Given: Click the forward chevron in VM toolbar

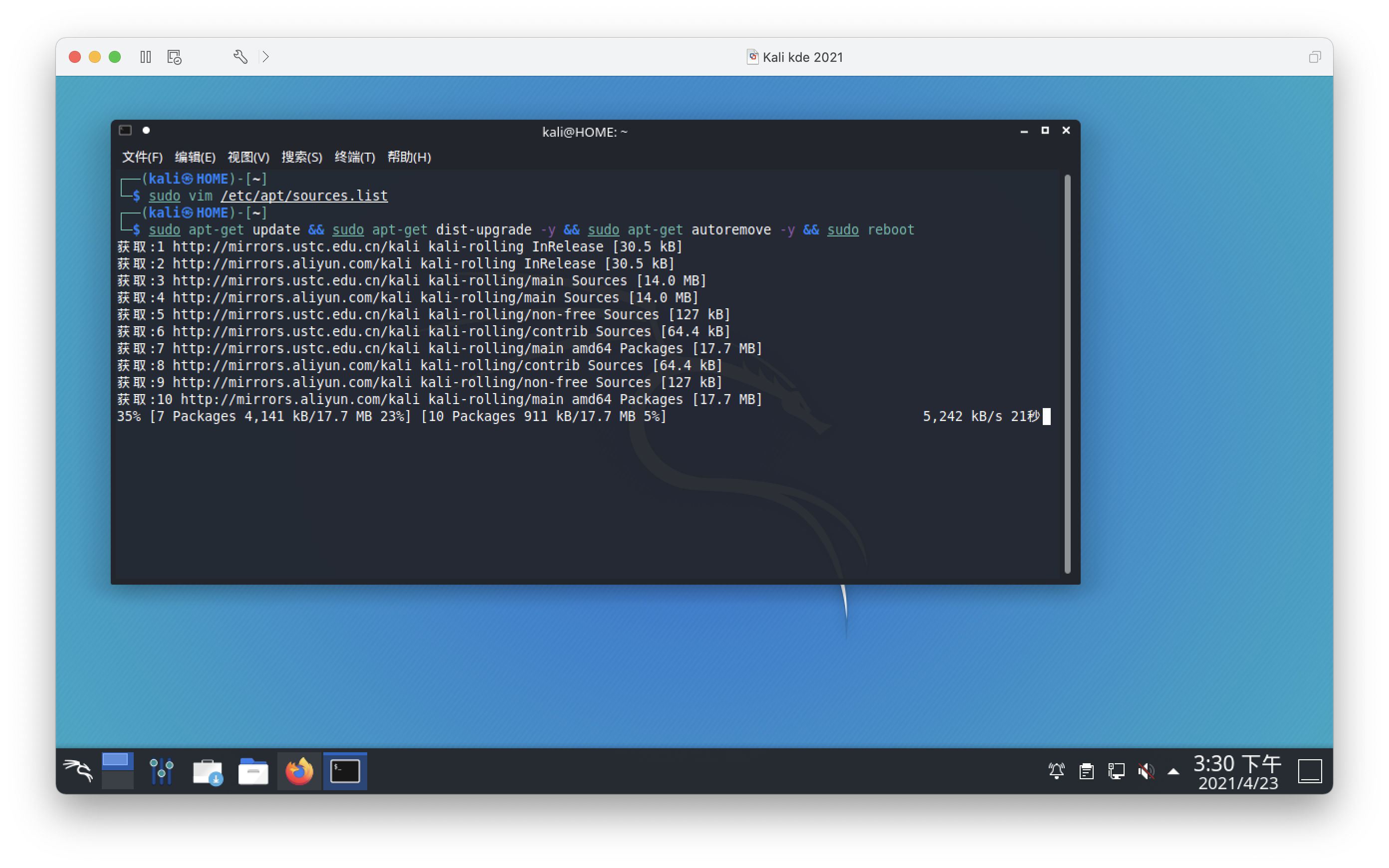Looking at the screenshot, I should pyautogui.click(x=266, y=57).
